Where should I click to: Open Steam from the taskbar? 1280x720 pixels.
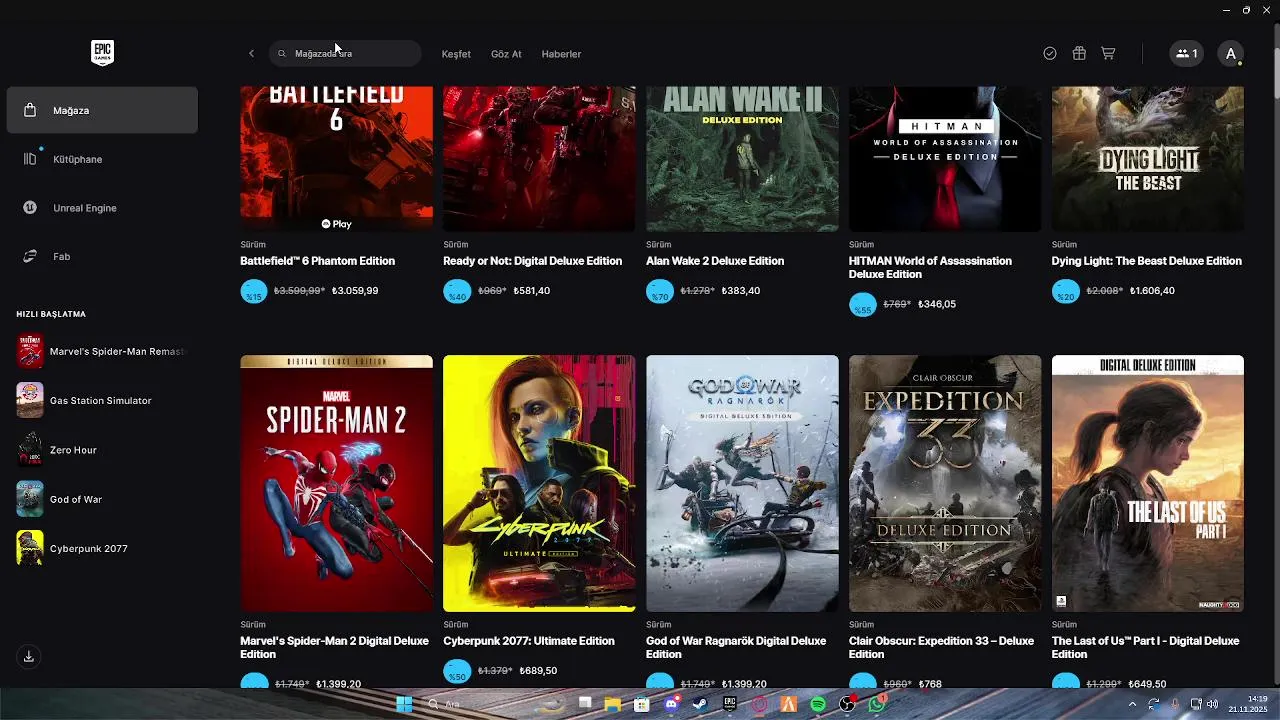coord(700,705)
